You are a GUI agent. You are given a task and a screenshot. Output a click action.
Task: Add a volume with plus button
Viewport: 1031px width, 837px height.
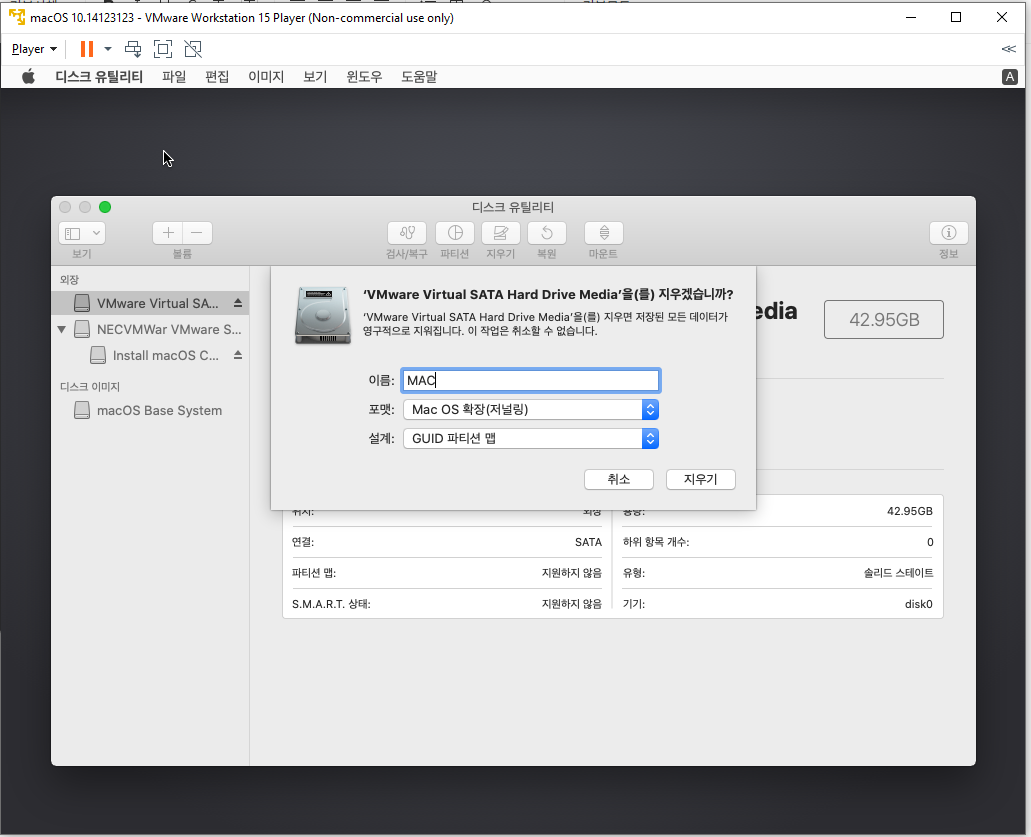tap(168, 233)
